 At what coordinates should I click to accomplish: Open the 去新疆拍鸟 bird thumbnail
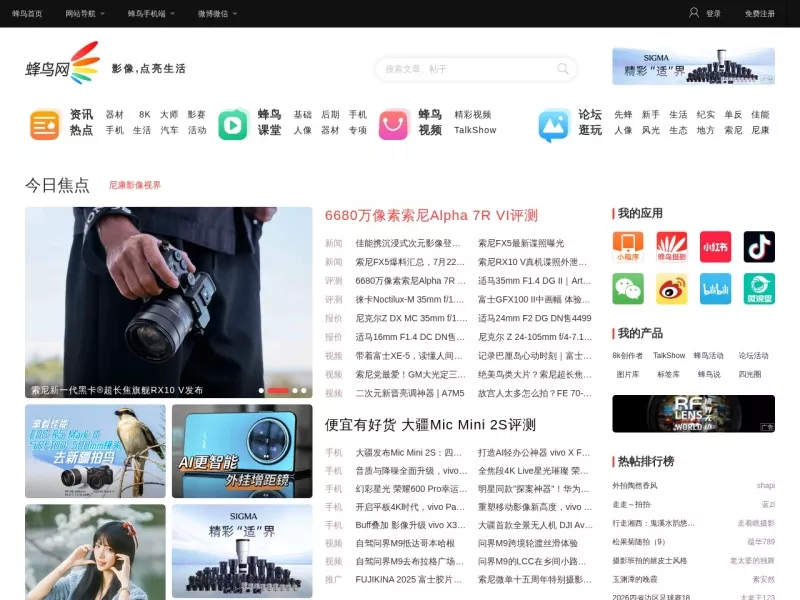pyautogui.click(x=95, y=451)
